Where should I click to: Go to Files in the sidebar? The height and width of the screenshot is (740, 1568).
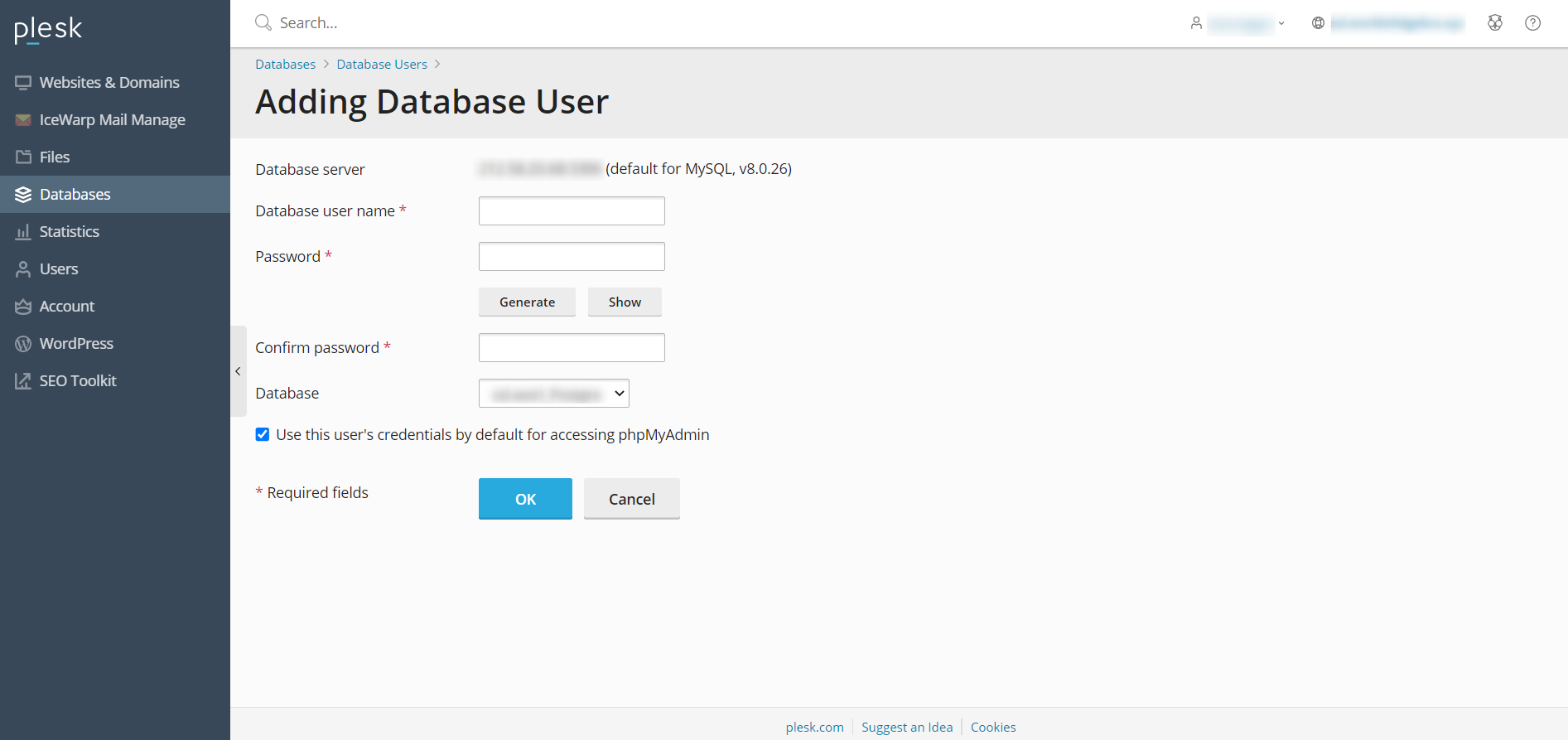[55, 157]
